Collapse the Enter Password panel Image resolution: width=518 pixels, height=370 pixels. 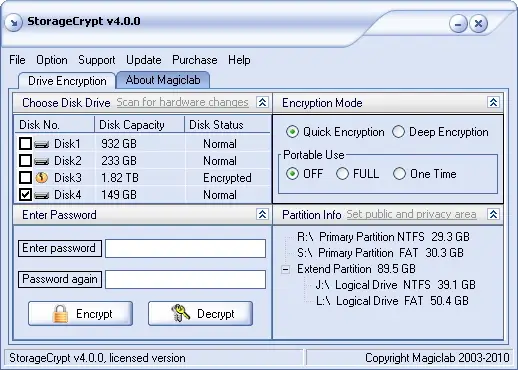pyautogui.click(x=262, y=214)
